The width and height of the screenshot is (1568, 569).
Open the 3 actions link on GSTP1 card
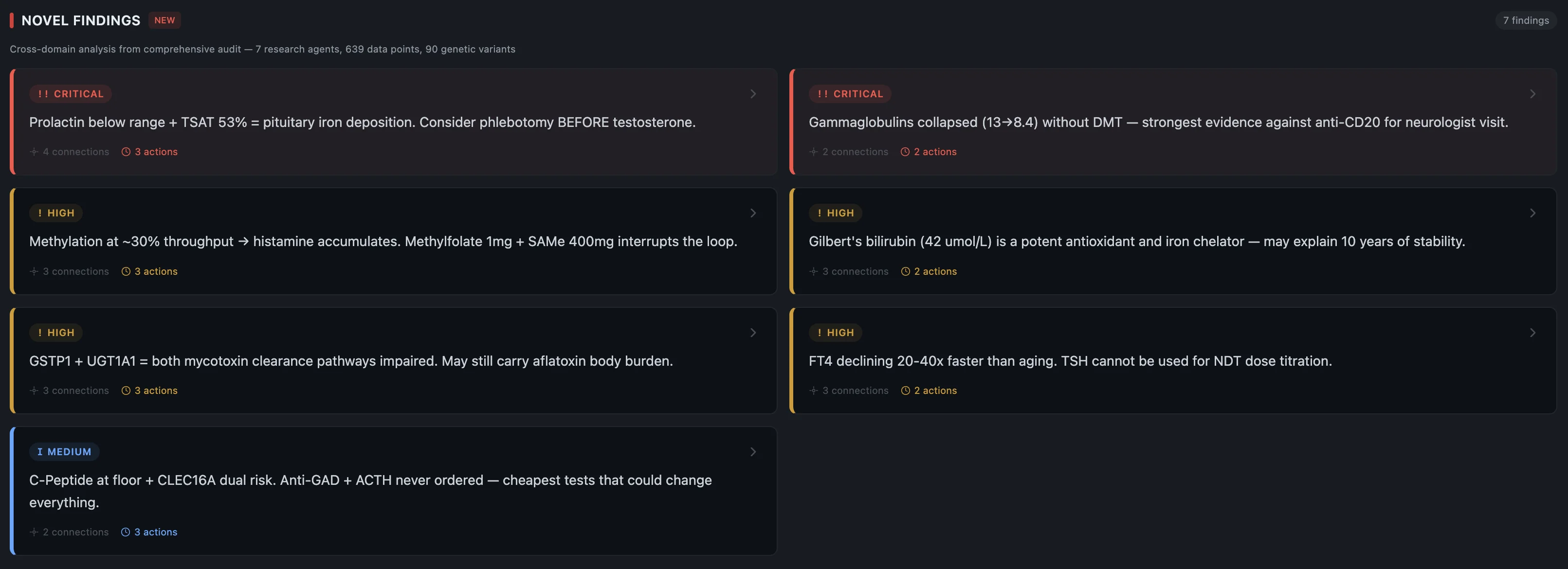click(x=156, y=391)
